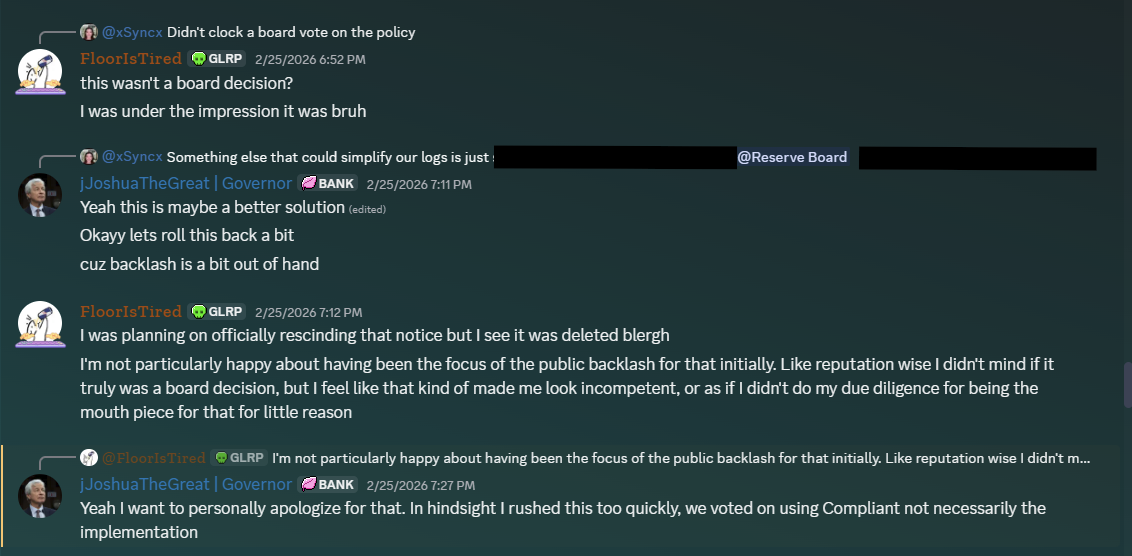Click jJoshuaTheGreat's avatar on the 7:11 PM message
The image size is (1132, 556).
pyautogui.click(x=40, y=195)
